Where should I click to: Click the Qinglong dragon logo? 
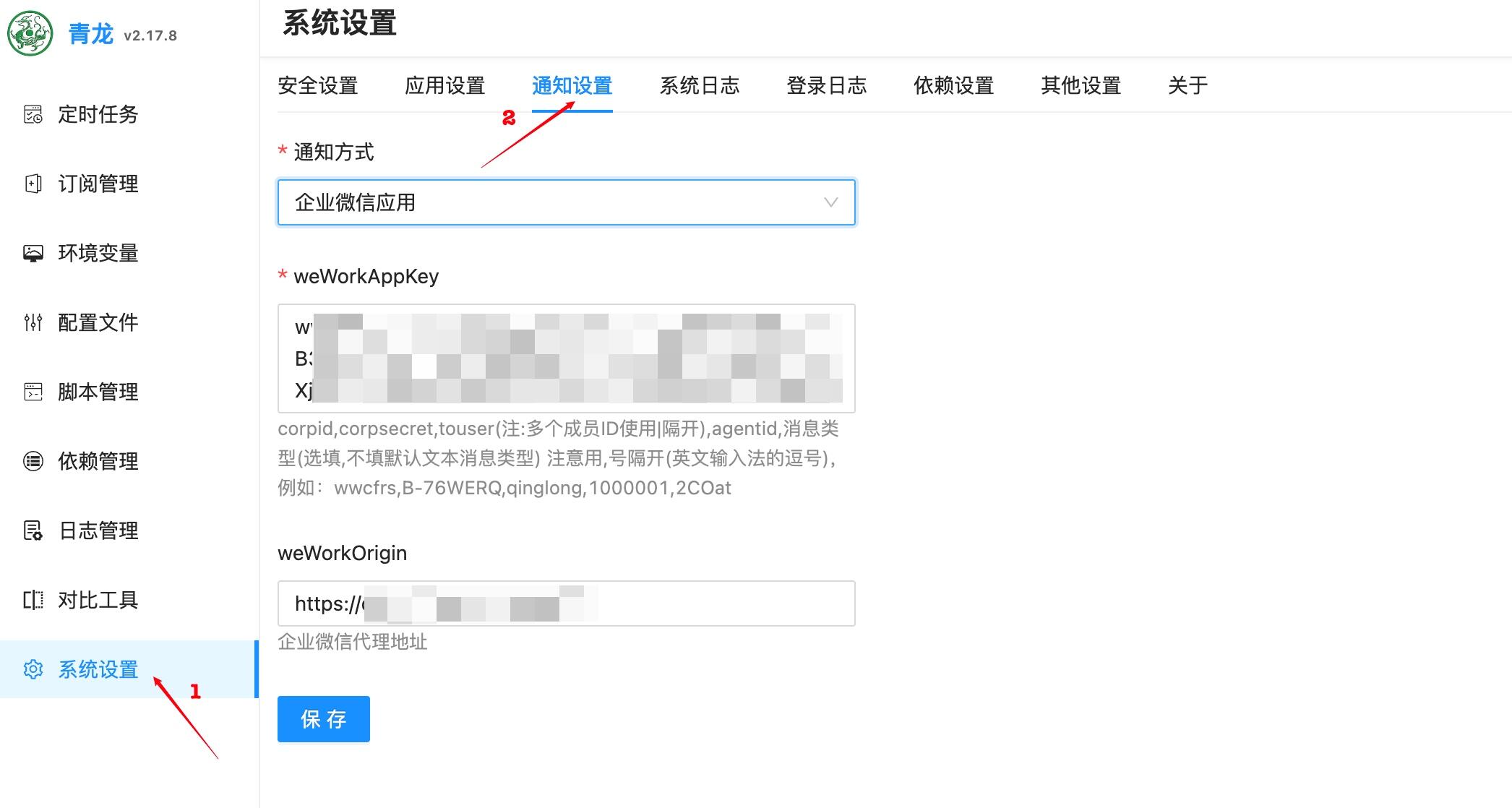coord(30,33)
